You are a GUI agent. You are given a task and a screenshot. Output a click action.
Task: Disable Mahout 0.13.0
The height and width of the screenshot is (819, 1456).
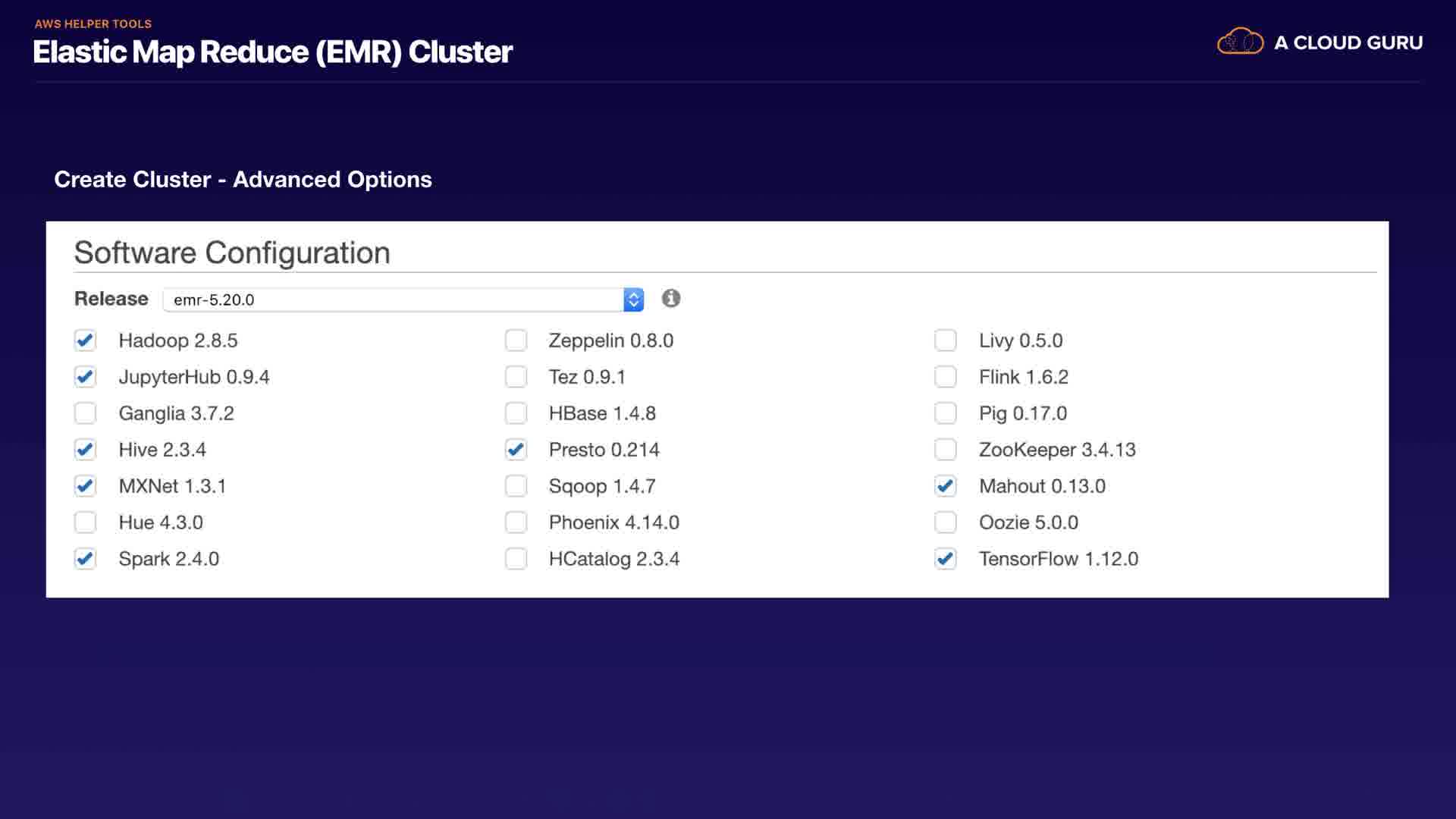[946, 486]
